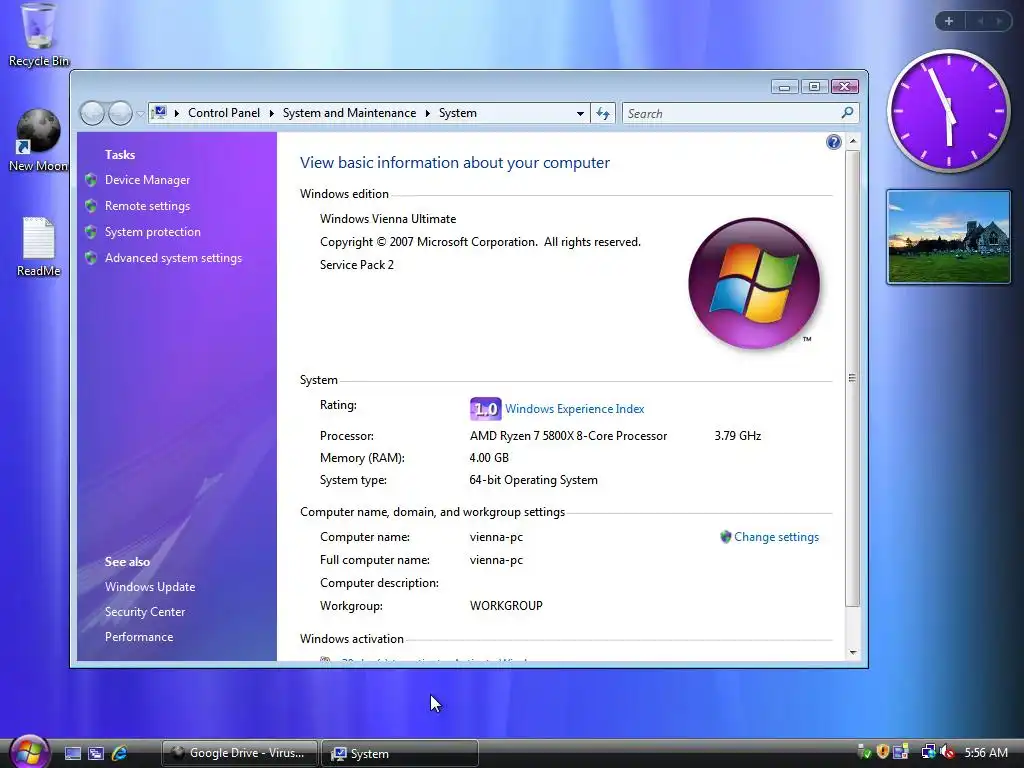Open Advanced system settings link
Screen dimensions: 1024x768
point(174,258)
